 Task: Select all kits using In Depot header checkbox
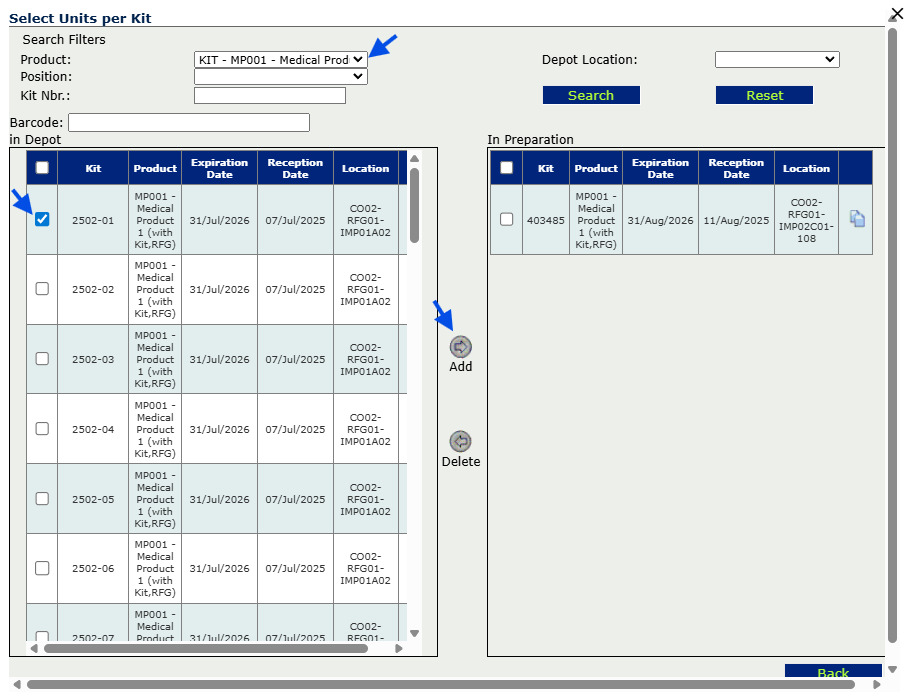coord(42,168)
